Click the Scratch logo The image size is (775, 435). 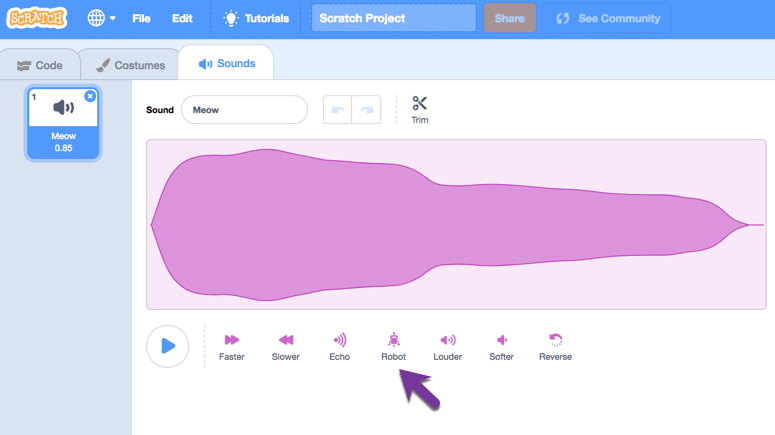tap(37, 18)
